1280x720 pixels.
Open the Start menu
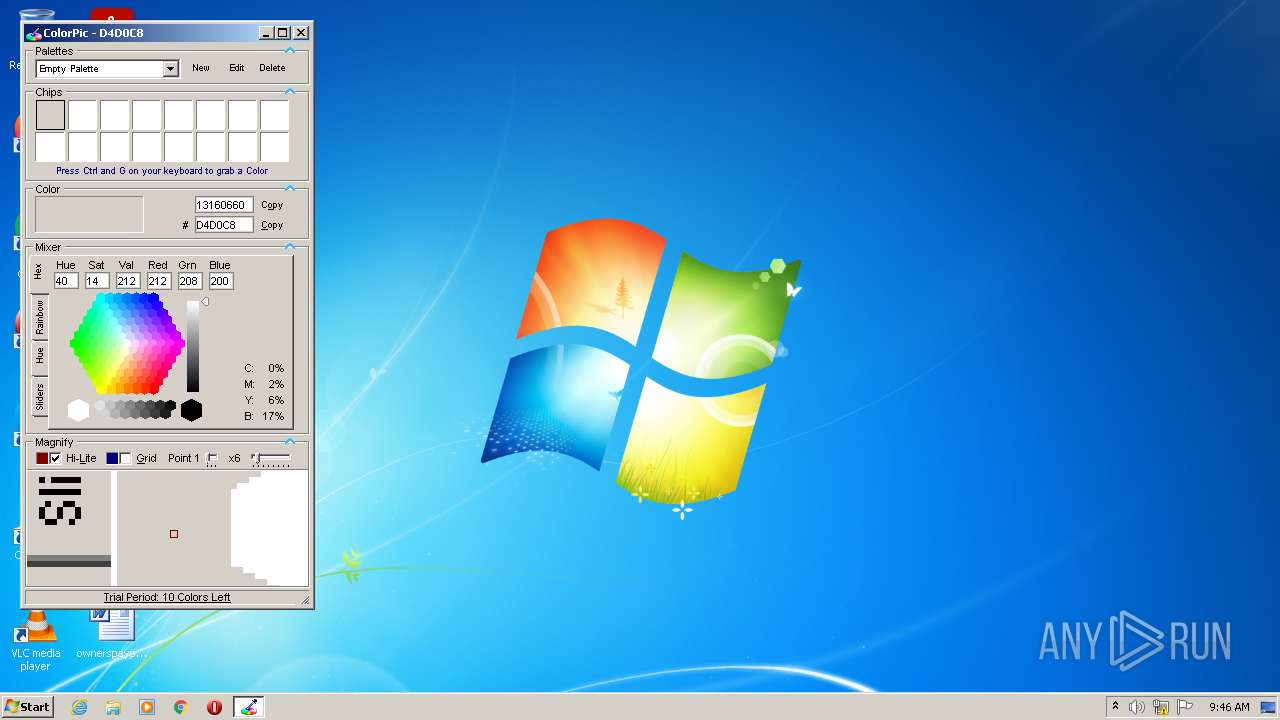[28, 707]
